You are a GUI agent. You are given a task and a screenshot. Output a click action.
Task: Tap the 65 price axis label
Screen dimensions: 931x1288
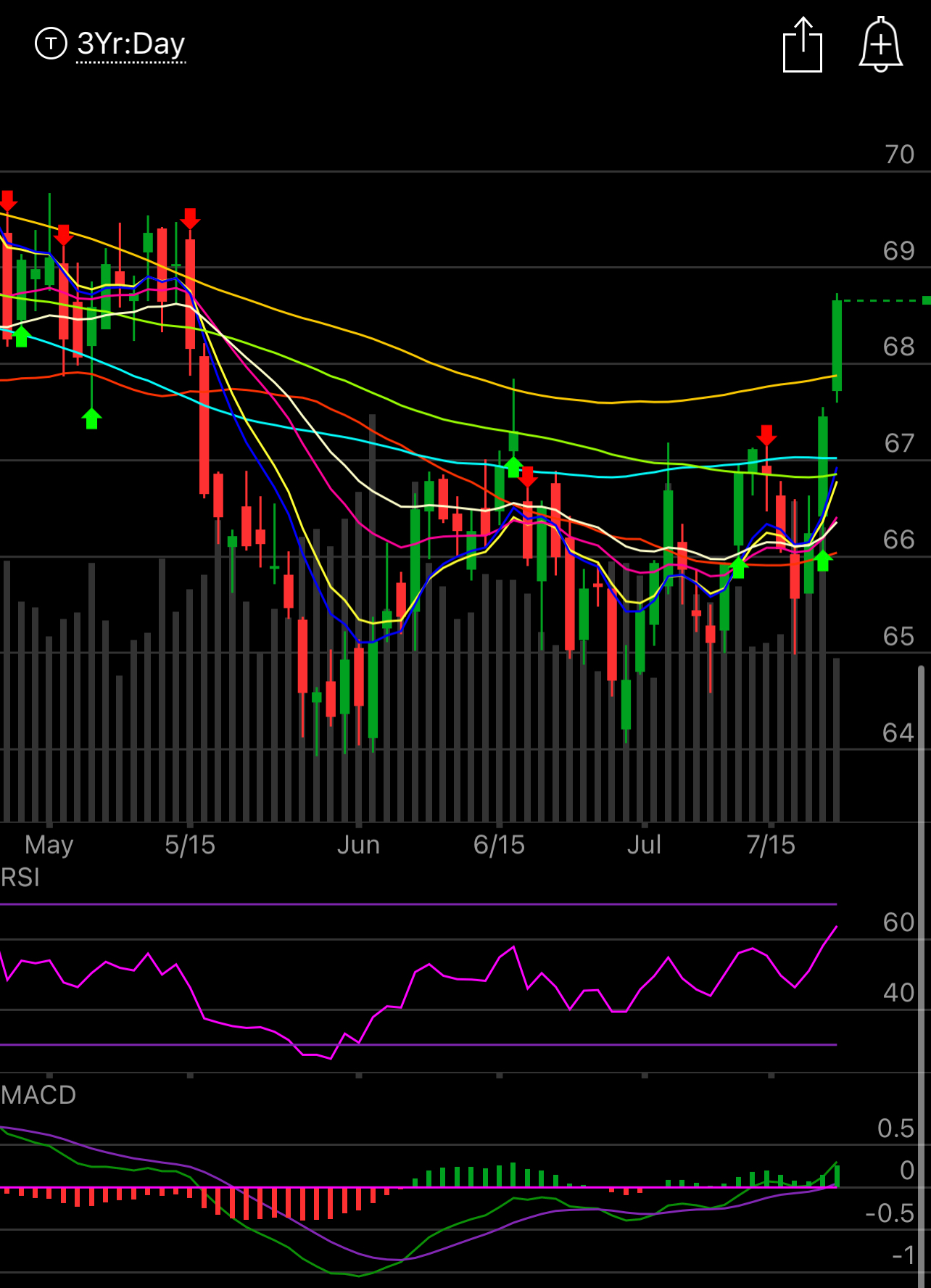pos(899,636)
